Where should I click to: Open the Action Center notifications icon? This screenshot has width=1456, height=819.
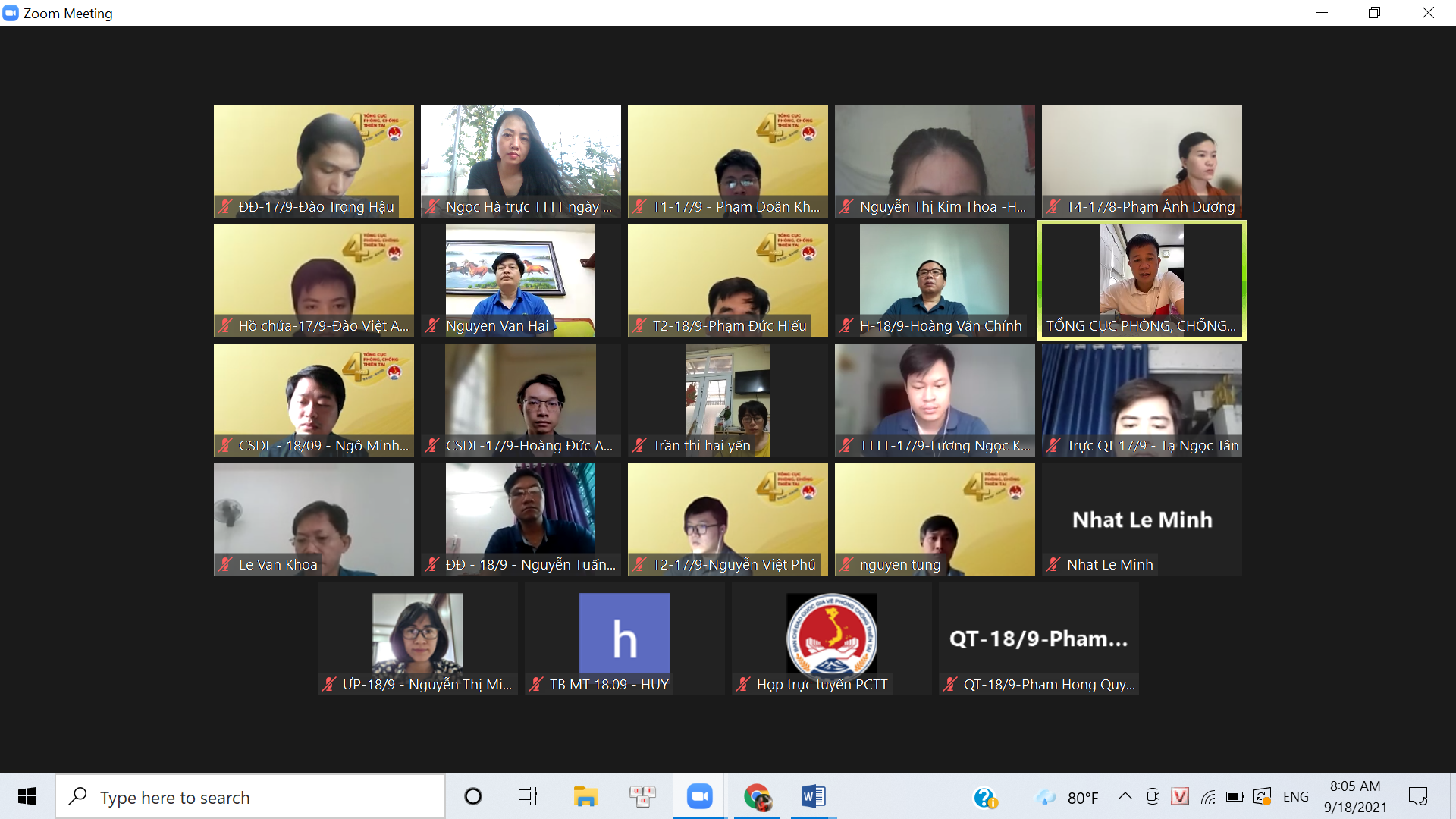1418,797
